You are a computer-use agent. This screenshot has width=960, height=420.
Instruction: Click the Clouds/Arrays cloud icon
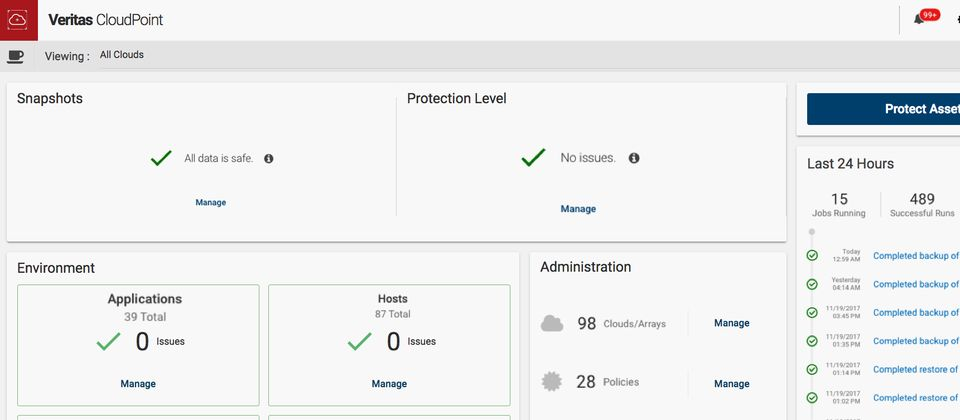point(552,323)
